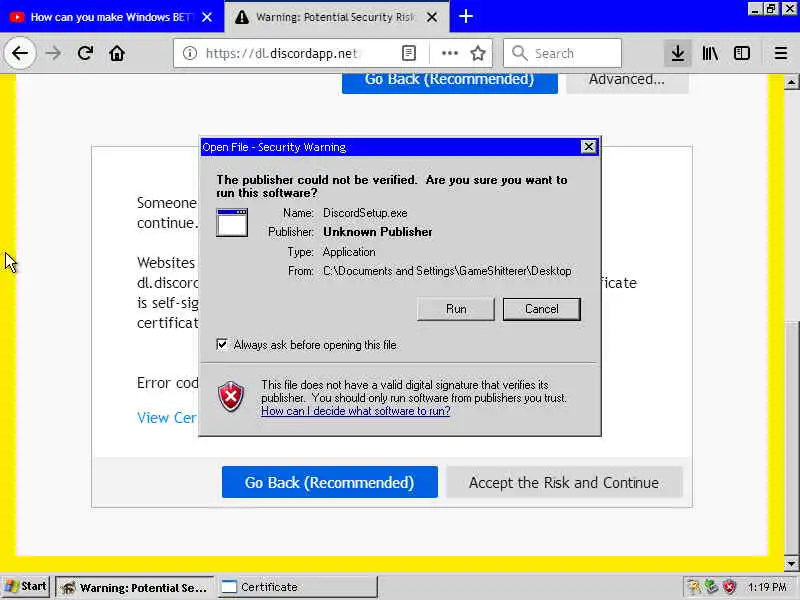Open the Downloads arrow panel
Viewport: 800px width, 600px height.
coord(678,53)
